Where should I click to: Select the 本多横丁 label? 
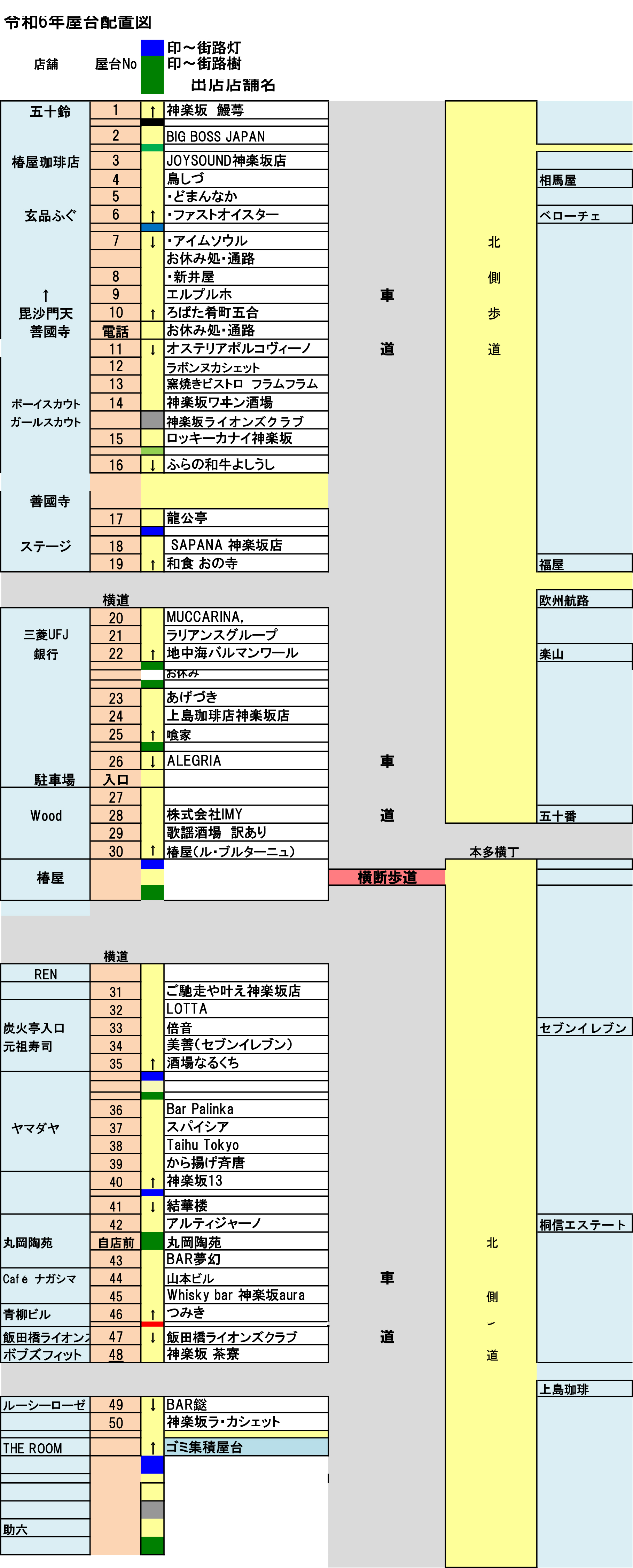494,852
